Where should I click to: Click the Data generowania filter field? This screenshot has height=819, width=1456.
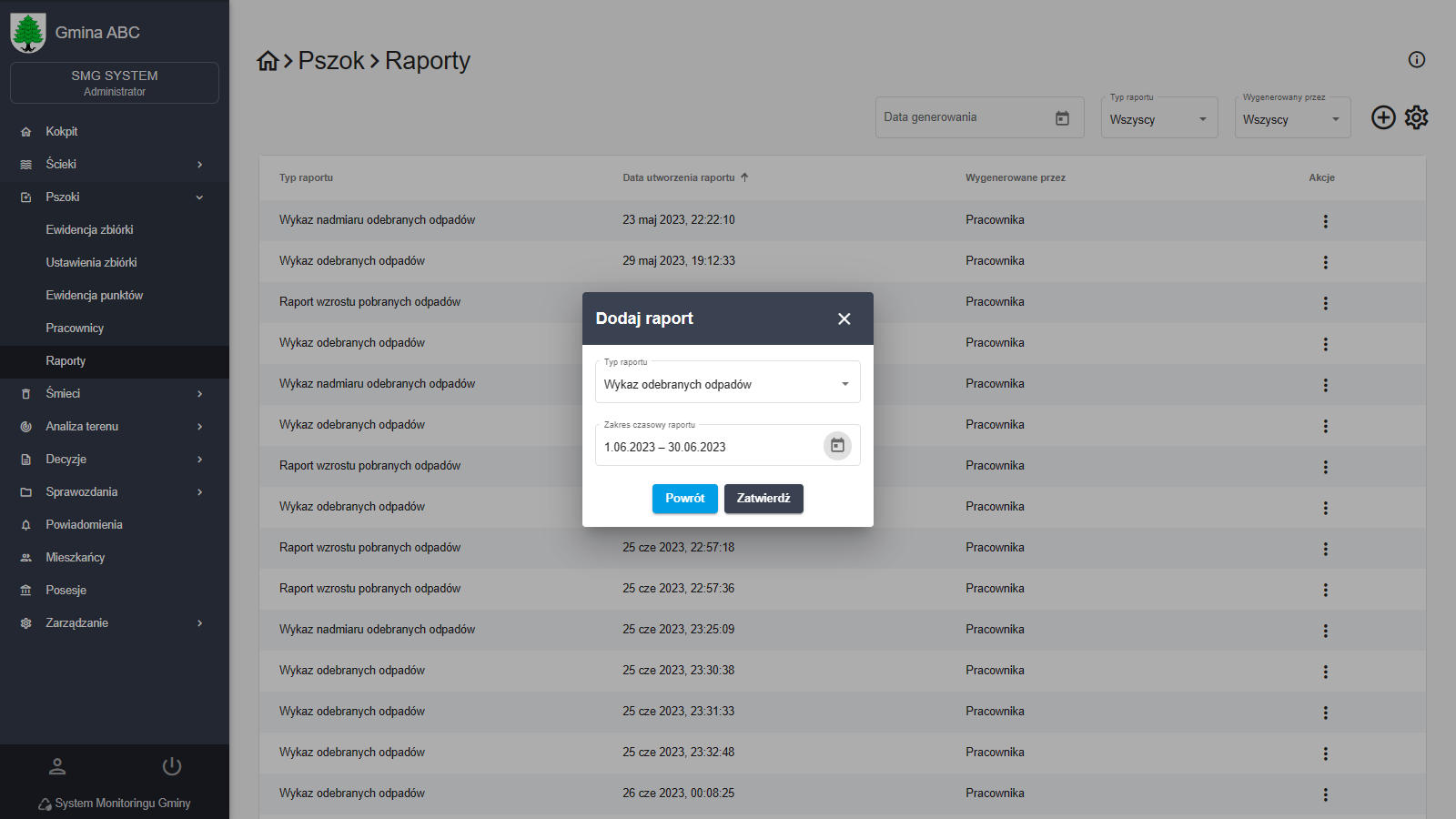[965, 117]
